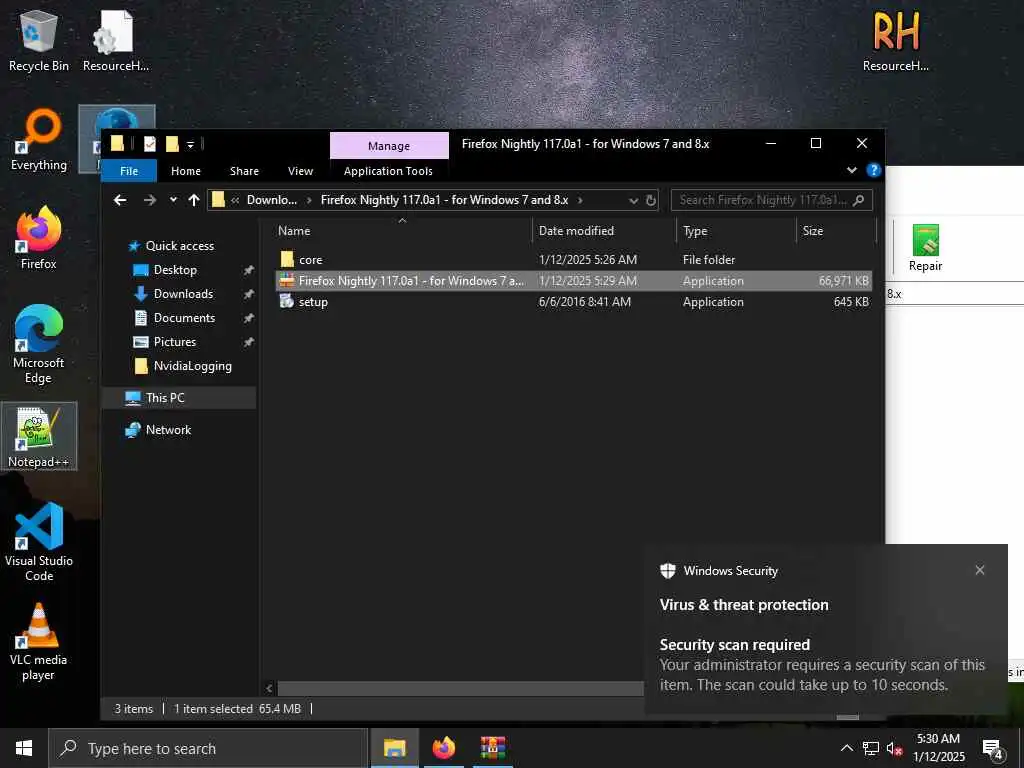Image resolution: width=1024 pixels, height=768 pixels.
Task: Select the setup application file
Action: [x=573, y=302]
